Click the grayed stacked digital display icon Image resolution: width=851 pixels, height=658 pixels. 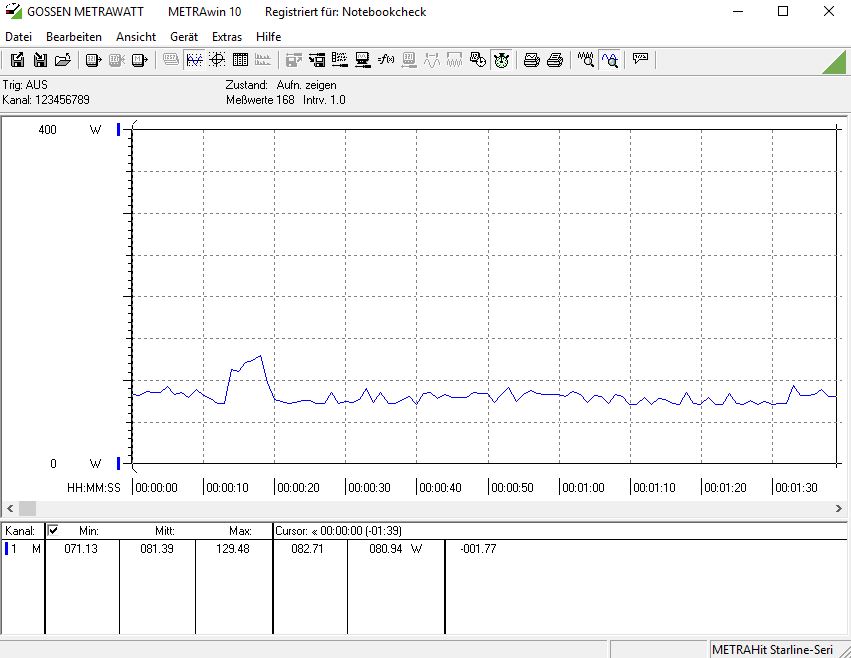(x=170, y=60)
